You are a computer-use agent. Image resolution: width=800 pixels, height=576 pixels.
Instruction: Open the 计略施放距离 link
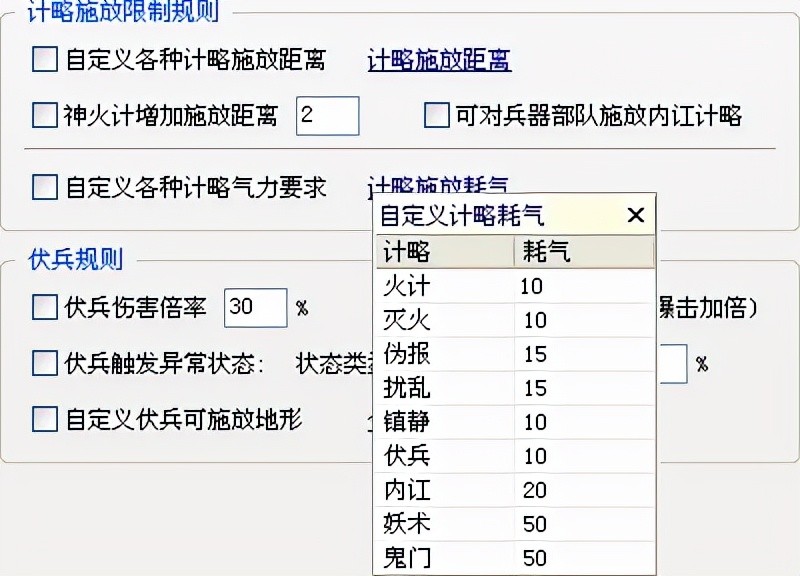point(438,61)
